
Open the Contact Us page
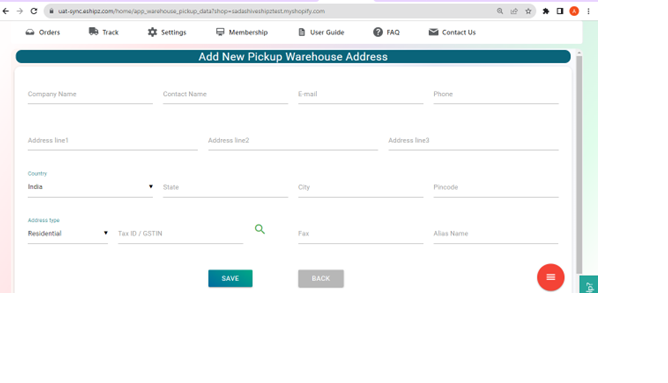click(452, 32)
